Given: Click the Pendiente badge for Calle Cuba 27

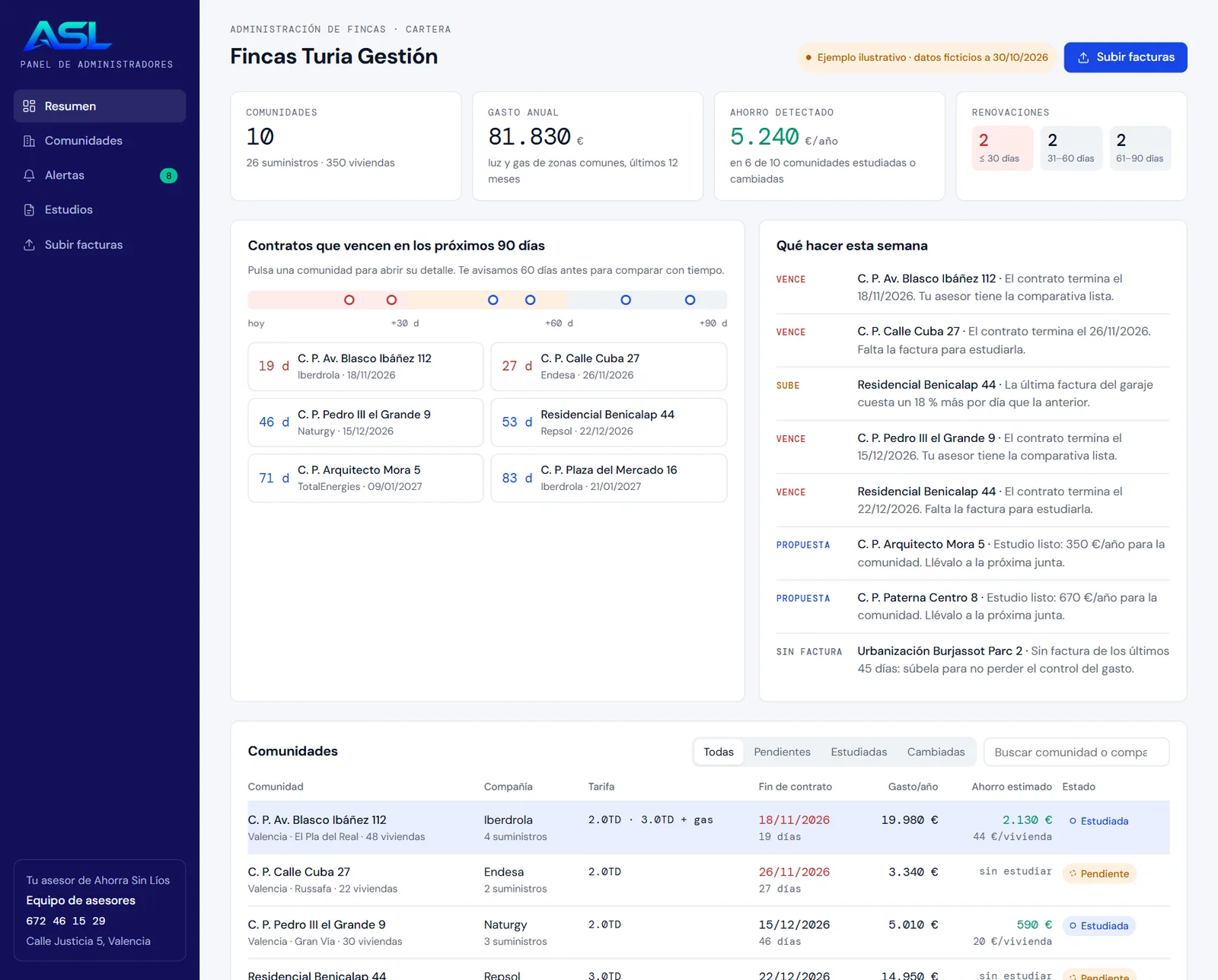Looking at the screenshot, I should 1099,873.
